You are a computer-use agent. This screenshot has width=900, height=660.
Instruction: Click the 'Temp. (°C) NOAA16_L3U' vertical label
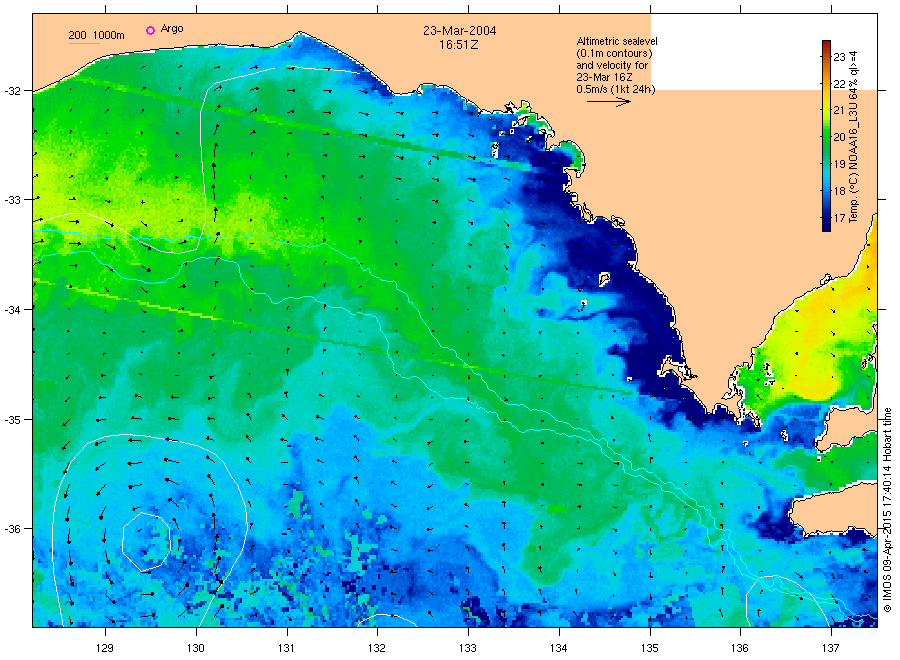854,164
